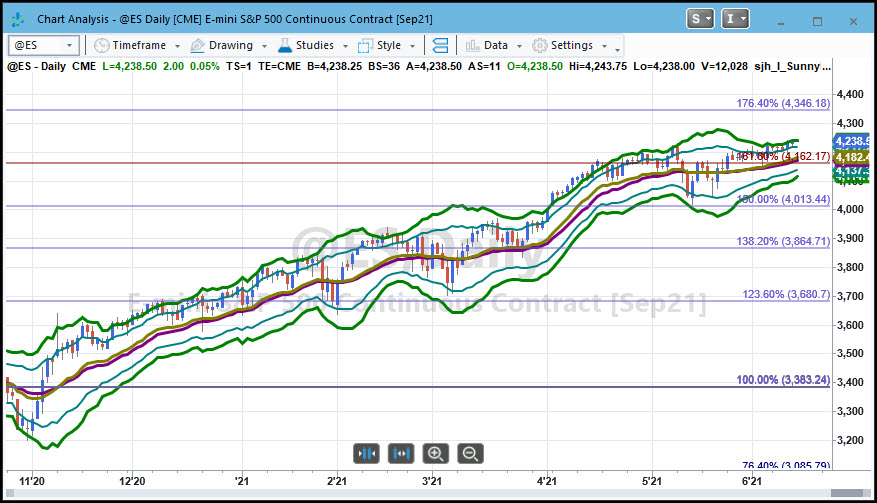Open the Data menu

tap(496, 45)
